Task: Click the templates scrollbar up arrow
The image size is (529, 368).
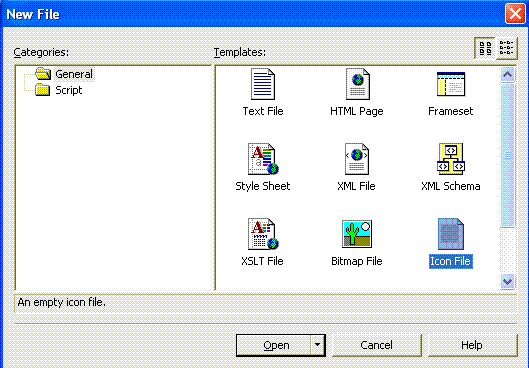Action: click(x=508, y=75)
